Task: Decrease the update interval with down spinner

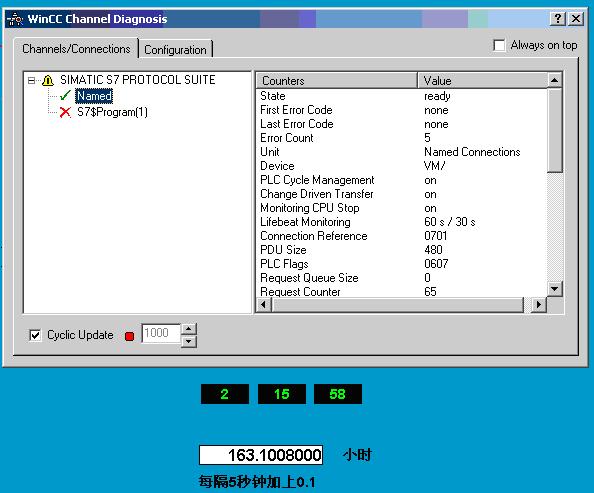Action: tap(189, 341)
